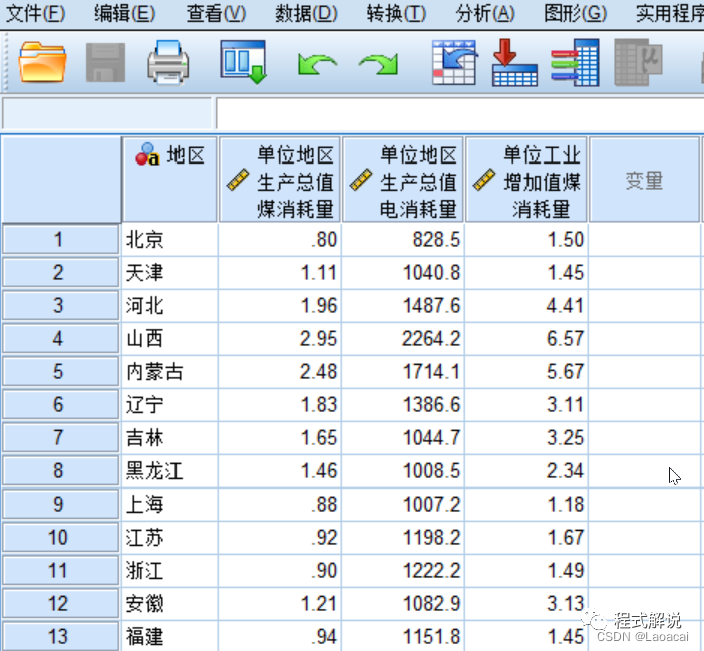Click the 安徽 cell
Image resolution: width=704 pixels, height=651 pixels.
click(x=169, y=603)
